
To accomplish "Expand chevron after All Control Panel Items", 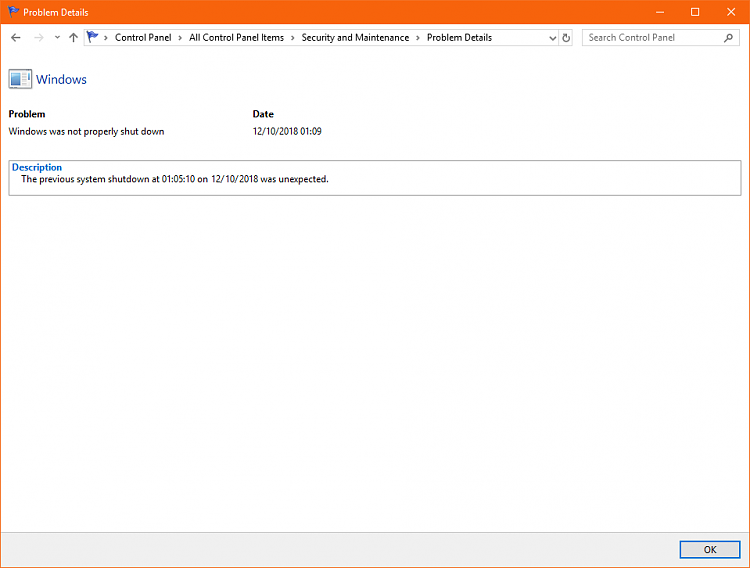I will (x=293, y=38).
